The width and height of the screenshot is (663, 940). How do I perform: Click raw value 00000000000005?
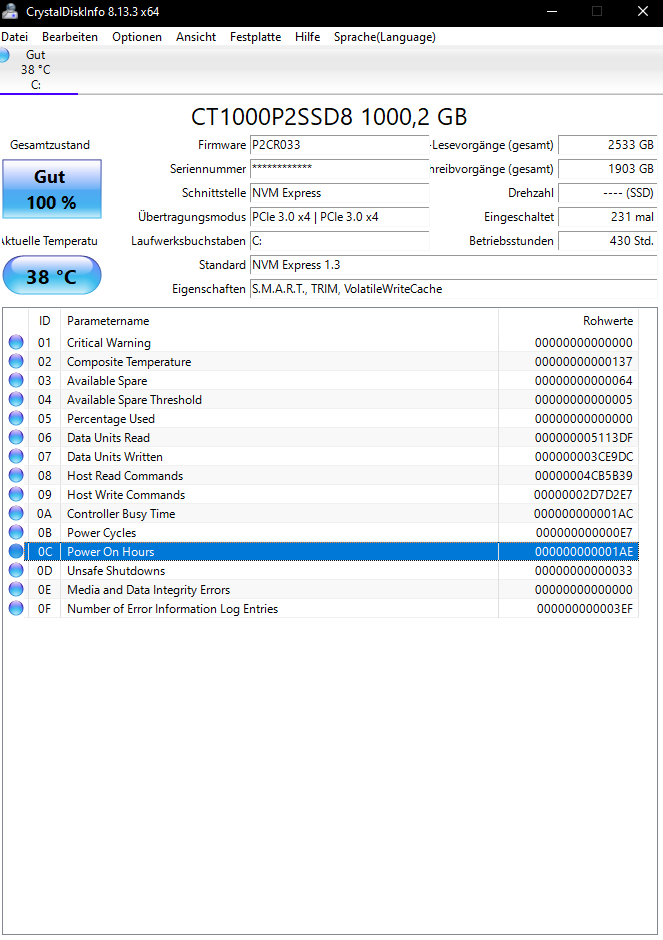583,400
